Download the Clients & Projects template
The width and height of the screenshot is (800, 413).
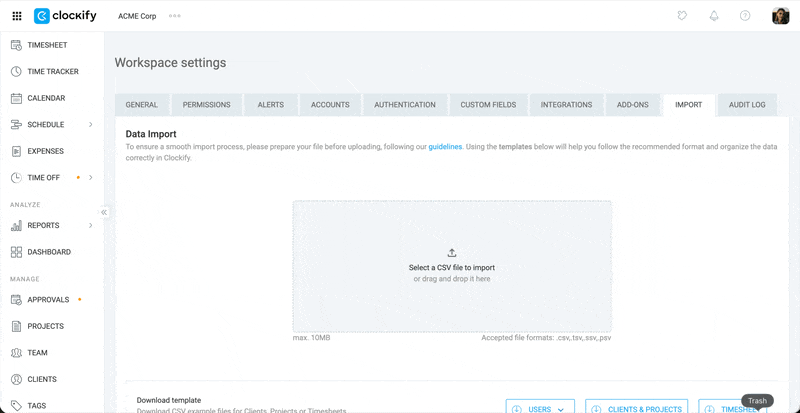coord(637,408)
